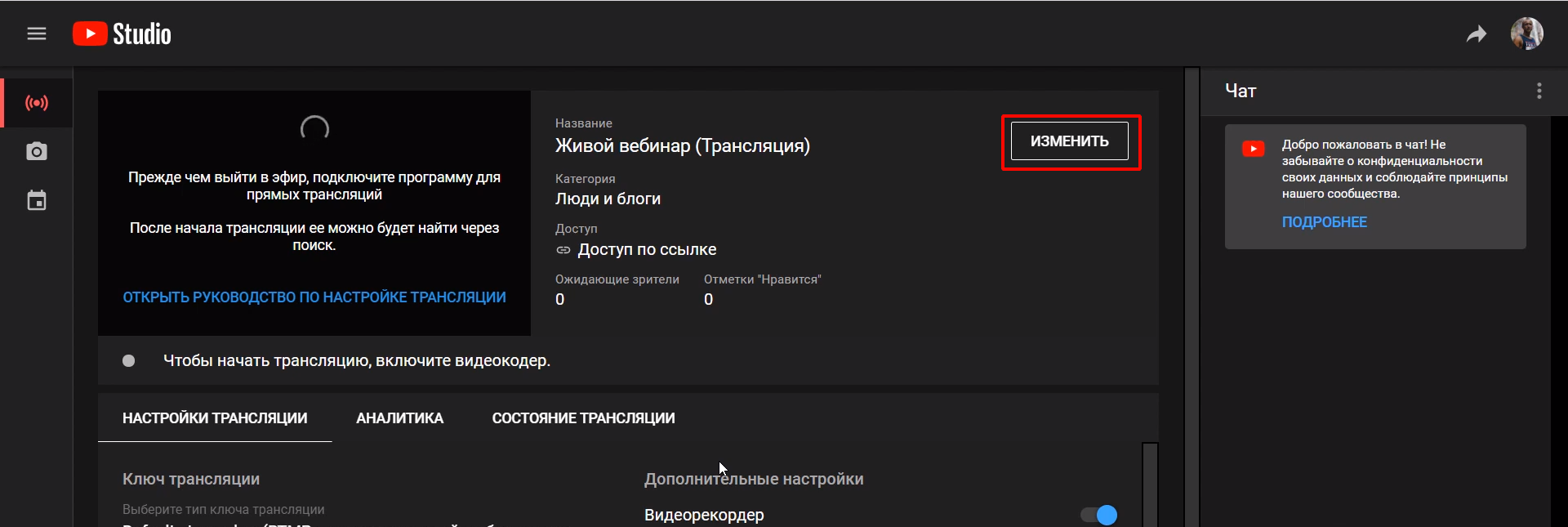Select the Настройки трансляции tab
The width and height of the screenshot is (1568, 527).
pyautogui.click(x=215, y=418)
